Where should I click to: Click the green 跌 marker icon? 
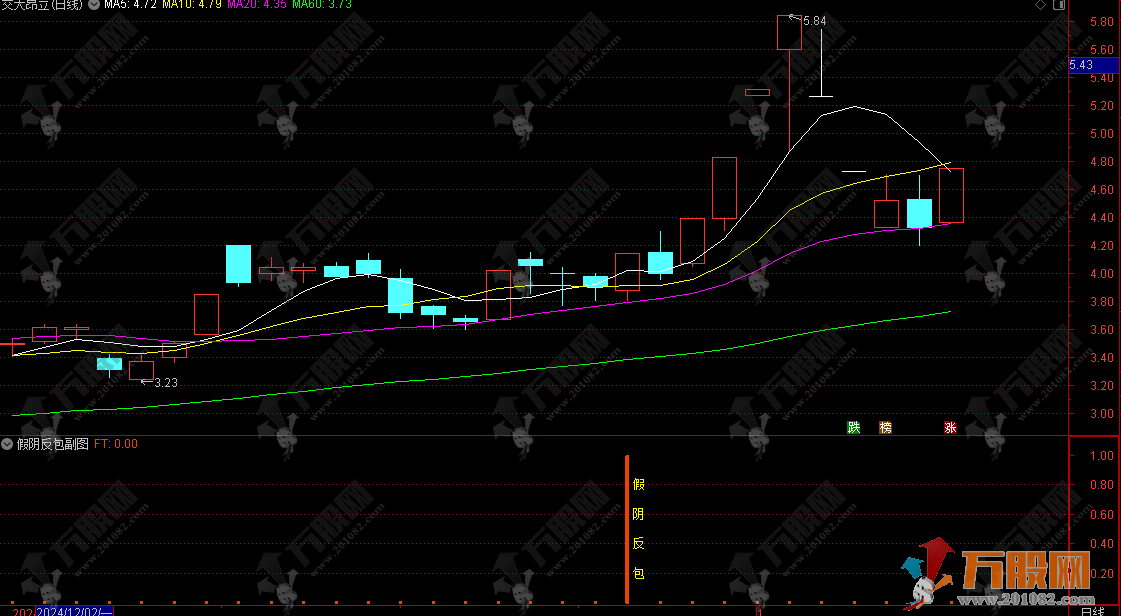click(x=854, y=427)
